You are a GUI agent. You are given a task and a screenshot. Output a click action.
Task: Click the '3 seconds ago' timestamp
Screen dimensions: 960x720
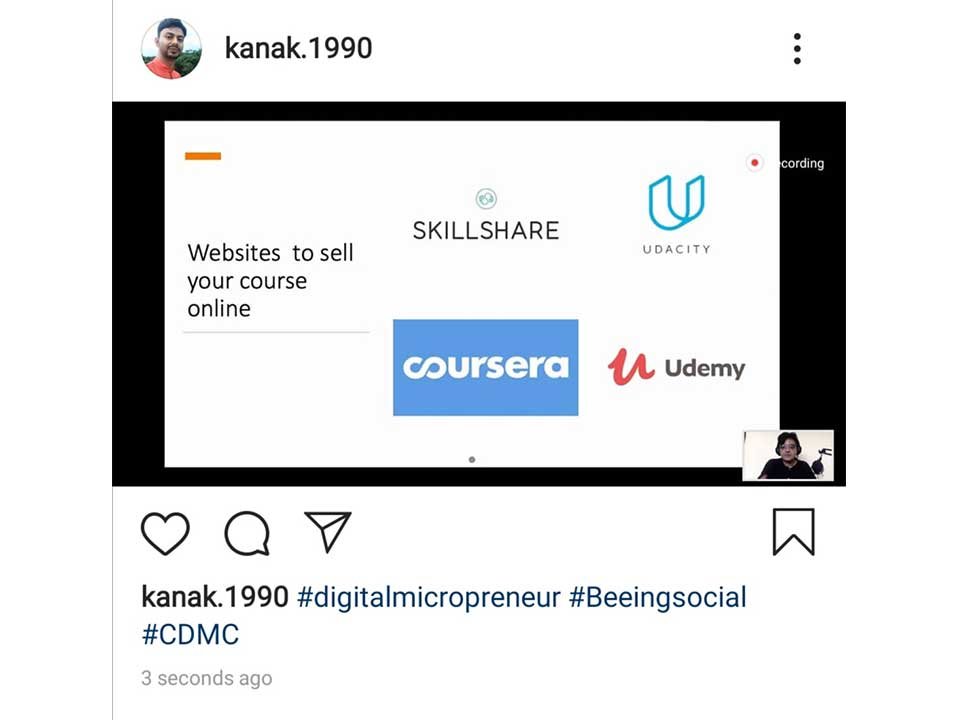206,678
